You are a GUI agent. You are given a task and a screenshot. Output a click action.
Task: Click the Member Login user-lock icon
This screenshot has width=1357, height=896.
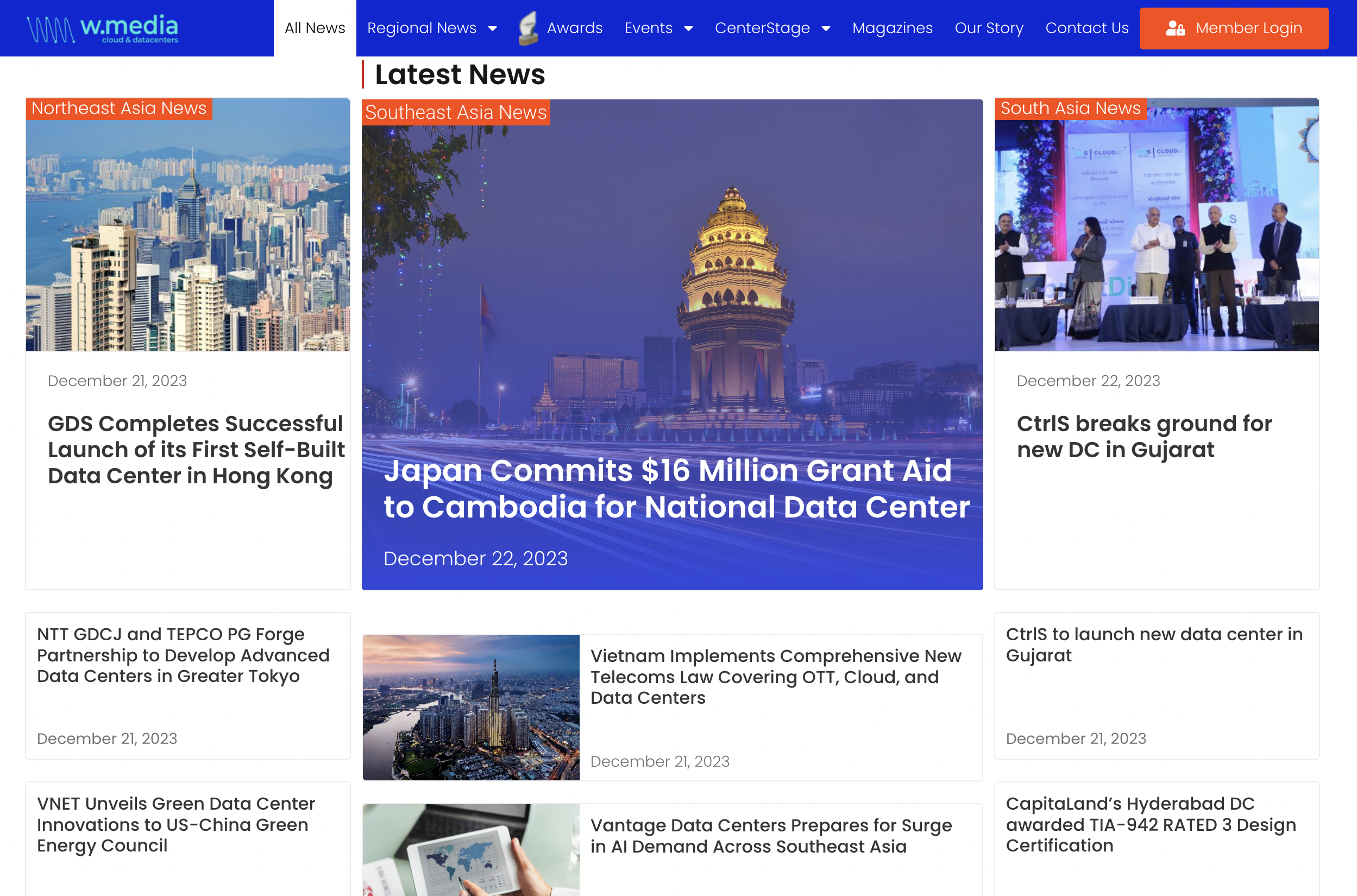tap(1175, 28)
